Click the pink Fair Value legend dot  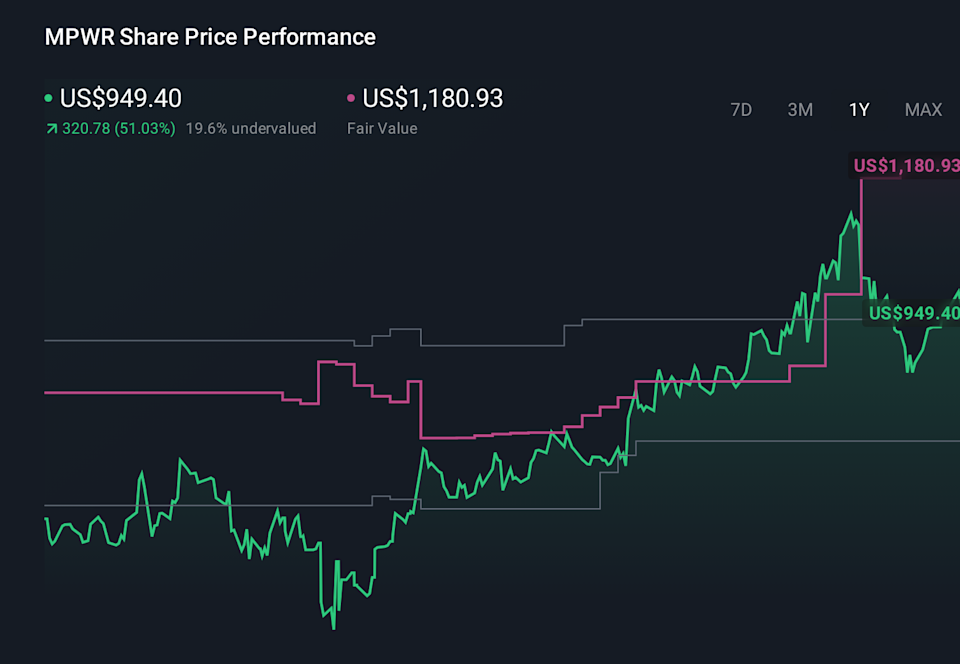pyautogui.click(x=352, y=98)
